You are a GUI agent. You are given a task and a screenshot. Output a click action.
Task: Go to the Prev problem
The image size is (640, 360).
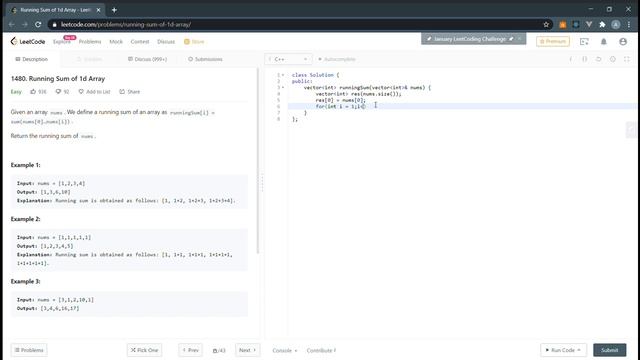(190, 350)
